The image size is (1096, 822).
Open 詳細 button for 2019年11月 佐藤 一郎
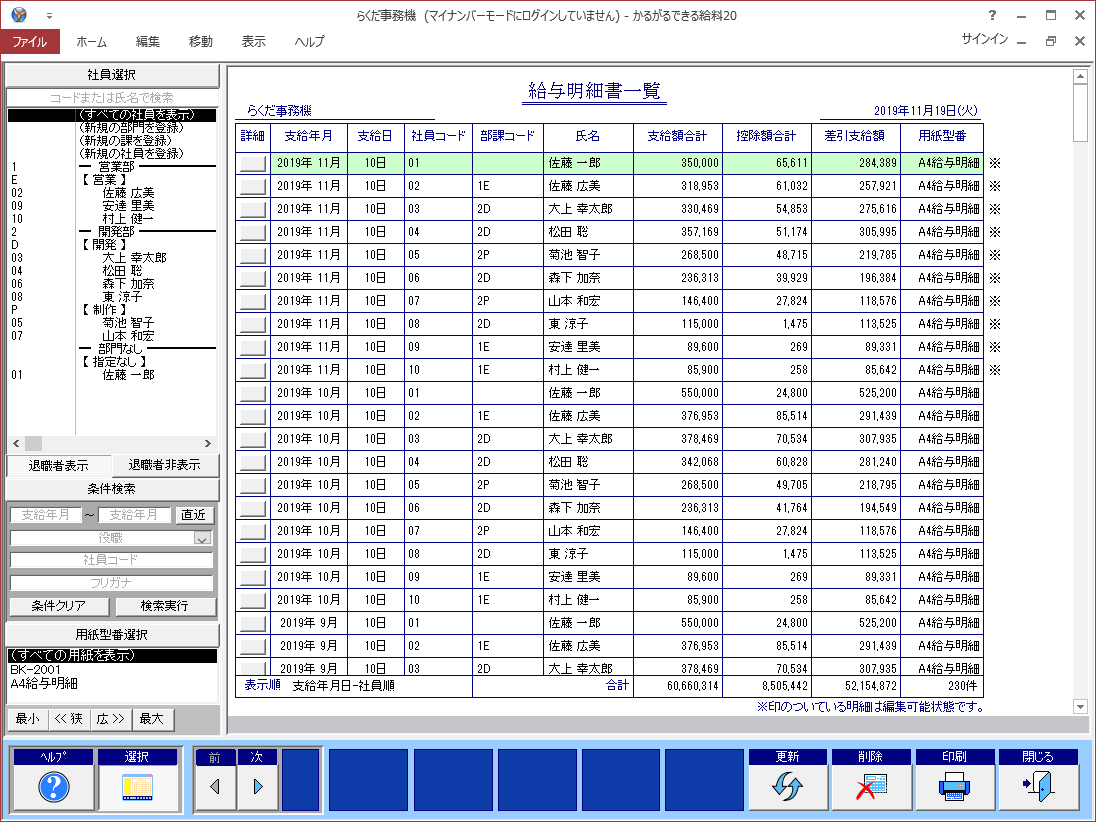[x=252, y=164]
